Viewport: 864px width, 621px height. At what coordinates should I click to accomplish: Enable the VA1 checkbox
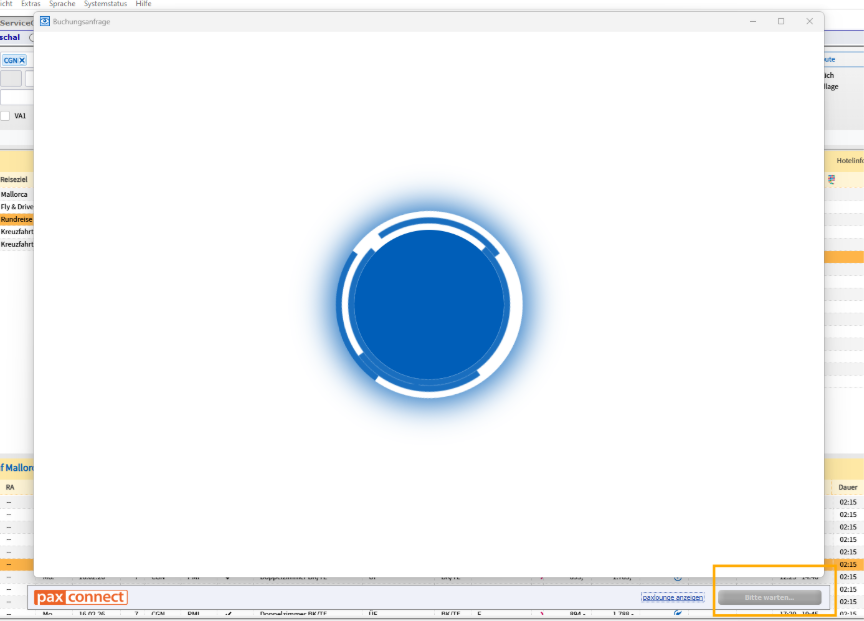tap(5, 115)
